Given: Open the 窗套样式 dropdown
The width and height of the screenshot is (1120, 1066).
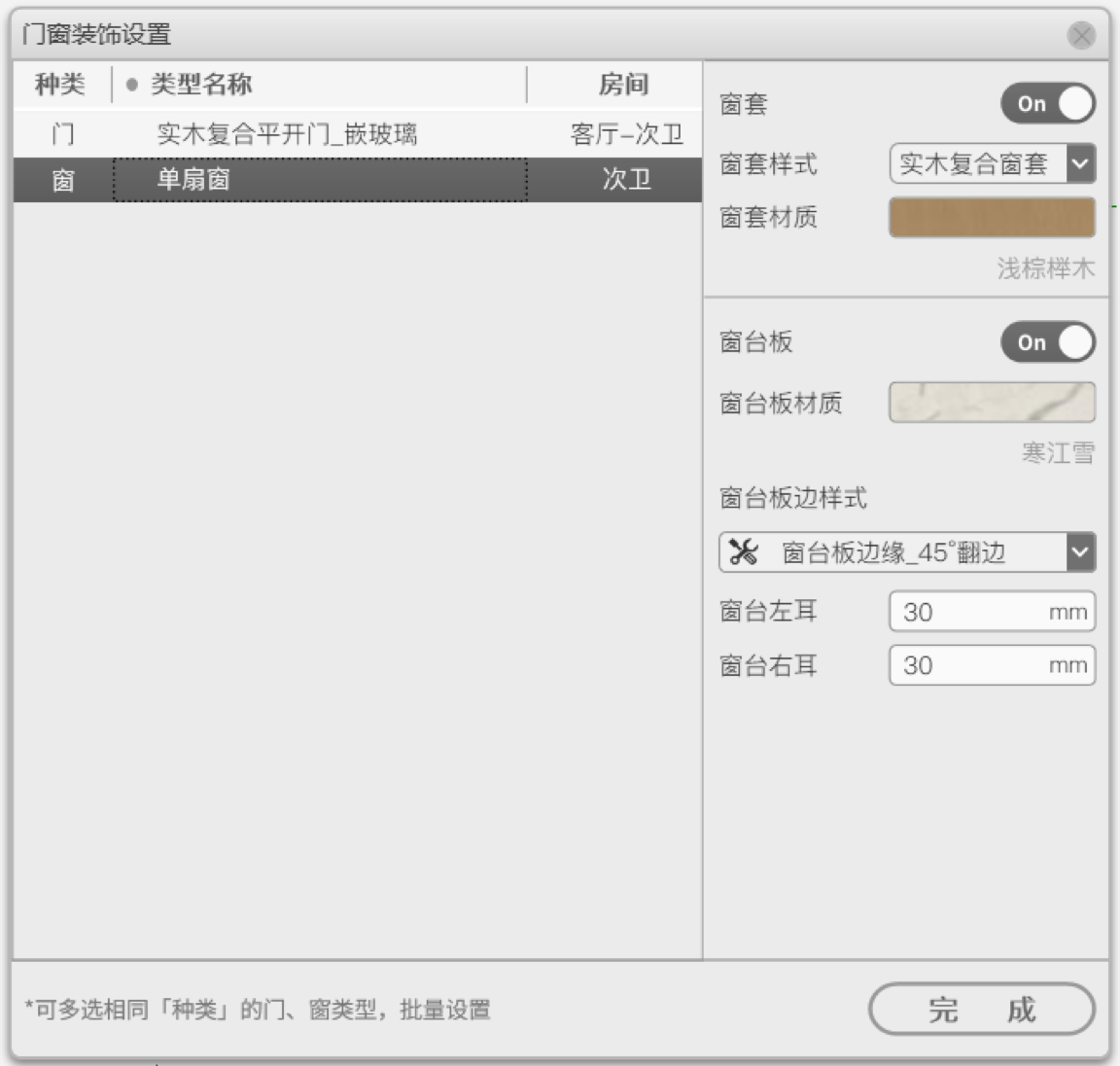Looking at the screenshot, I should pyautogui.click(x=992, y=163).
